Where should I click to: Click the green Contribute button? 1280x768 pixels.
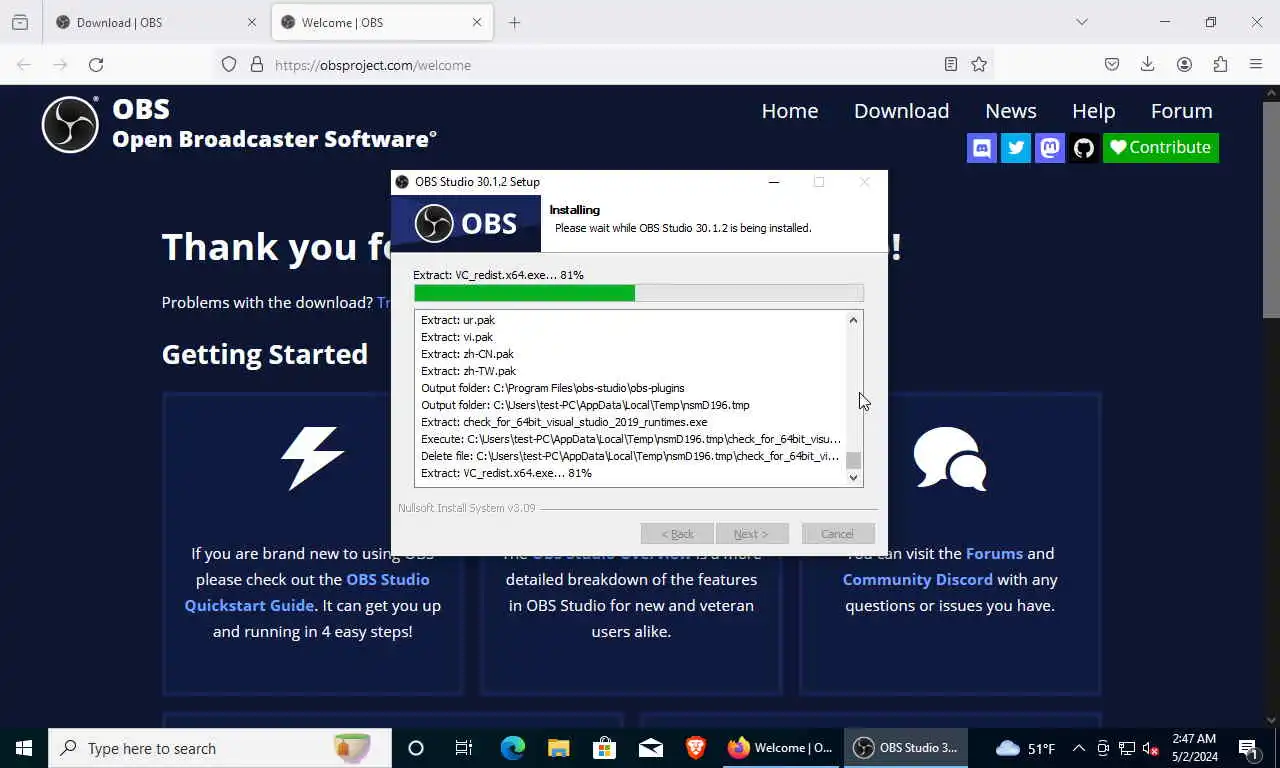pyautogui.click(x=1161, y=148)
